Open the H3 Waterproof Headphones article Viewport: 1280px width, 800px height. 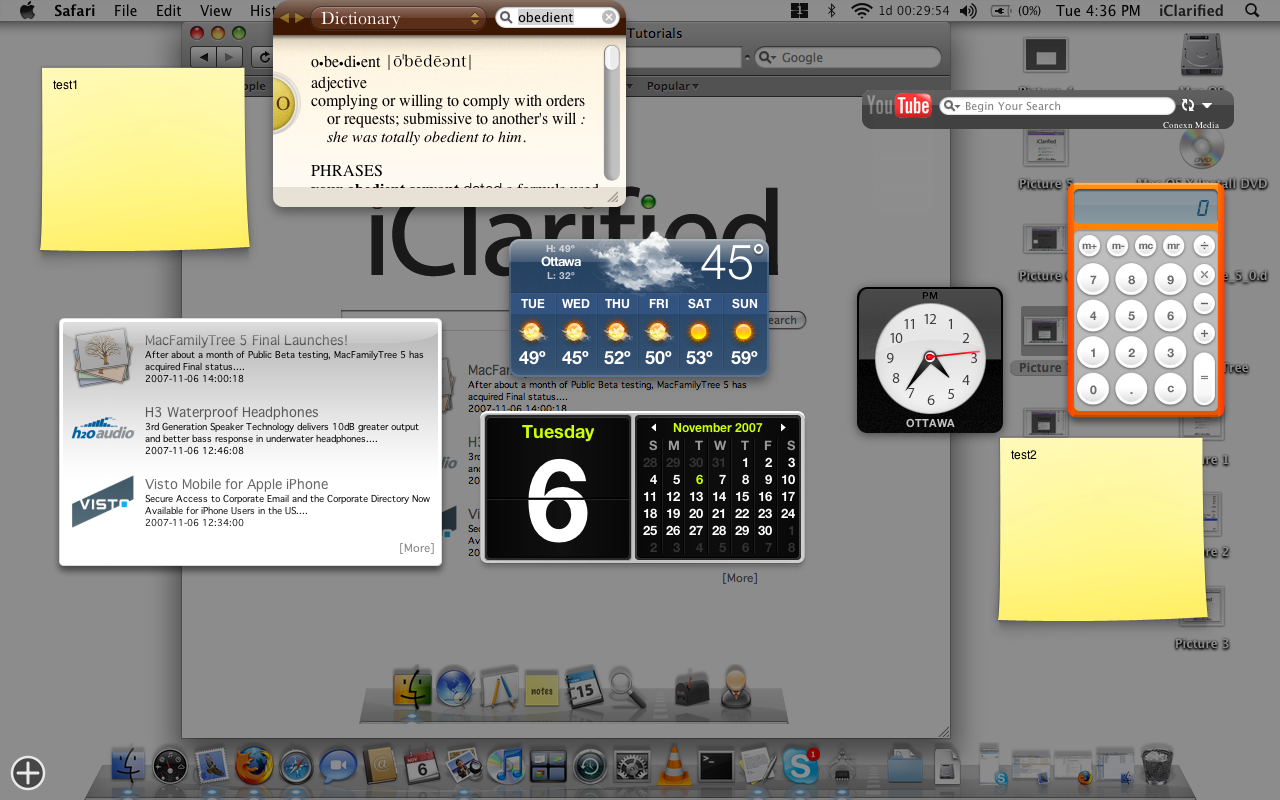point(231,412)
